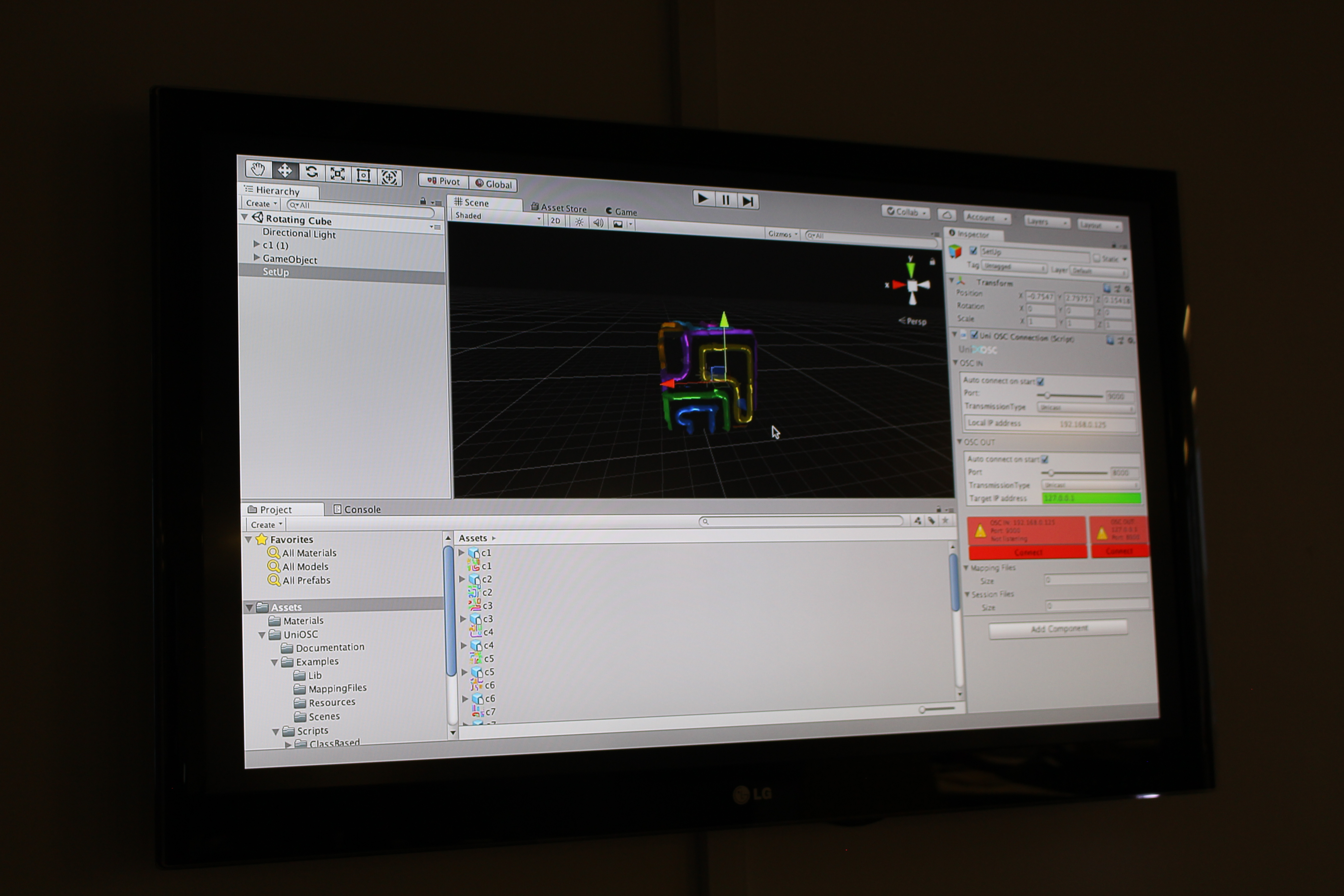Toggle OSC OUT auto connect checkbox
Screen dimensions: 1344x896
(x=1045, y=459)
